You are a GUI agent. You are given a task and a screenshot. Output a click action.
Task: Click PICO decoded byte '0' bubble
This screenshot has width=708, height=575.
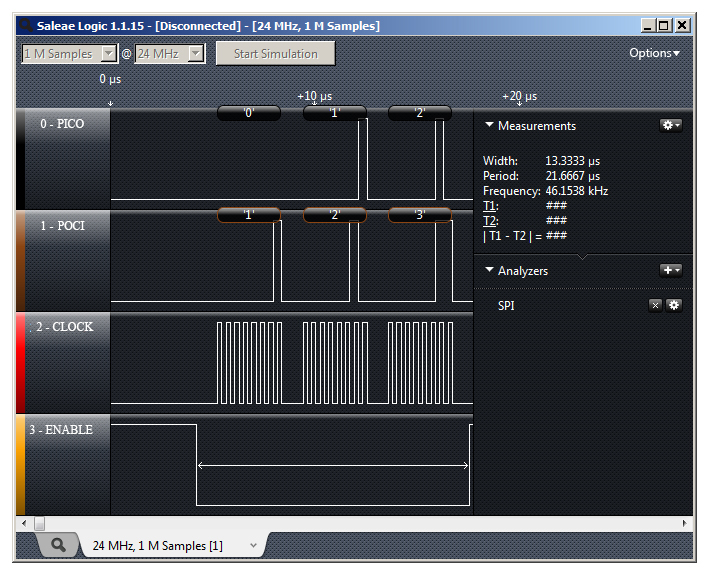(249, 113)
